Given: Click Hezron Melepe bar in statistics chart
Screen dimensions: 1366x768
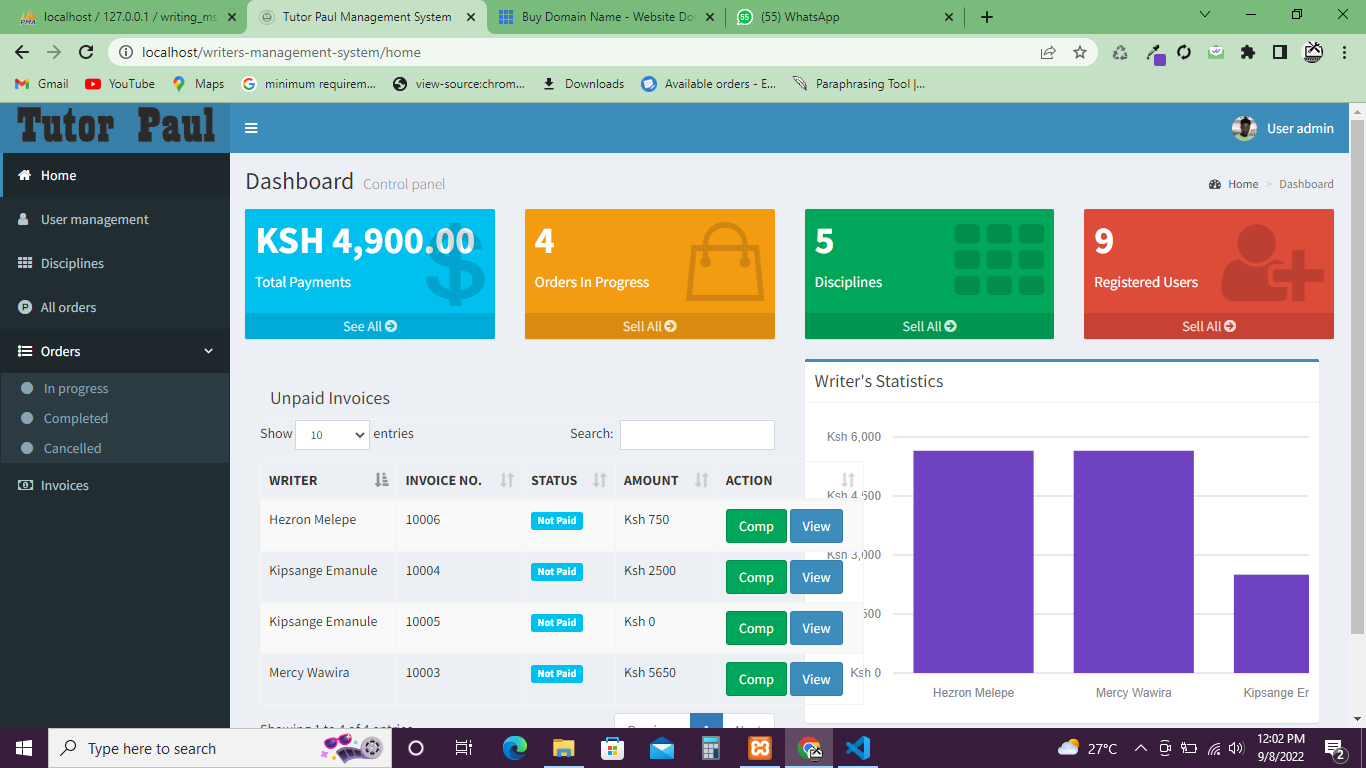Looking at the screenshot, I should [x=973, y=562].
